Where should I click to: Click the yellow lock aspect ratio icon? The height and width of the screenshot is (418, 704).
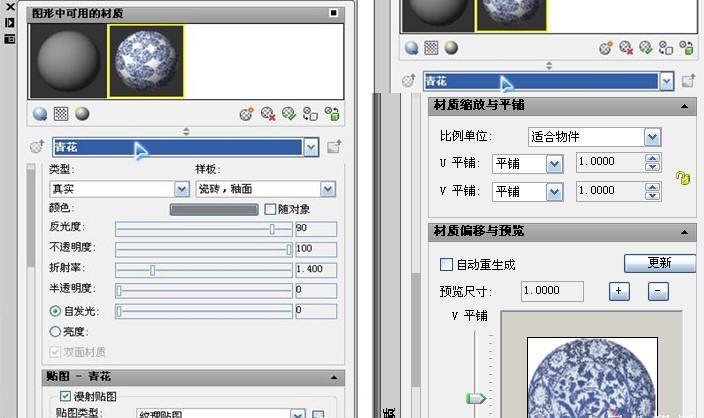click(683, 177)
